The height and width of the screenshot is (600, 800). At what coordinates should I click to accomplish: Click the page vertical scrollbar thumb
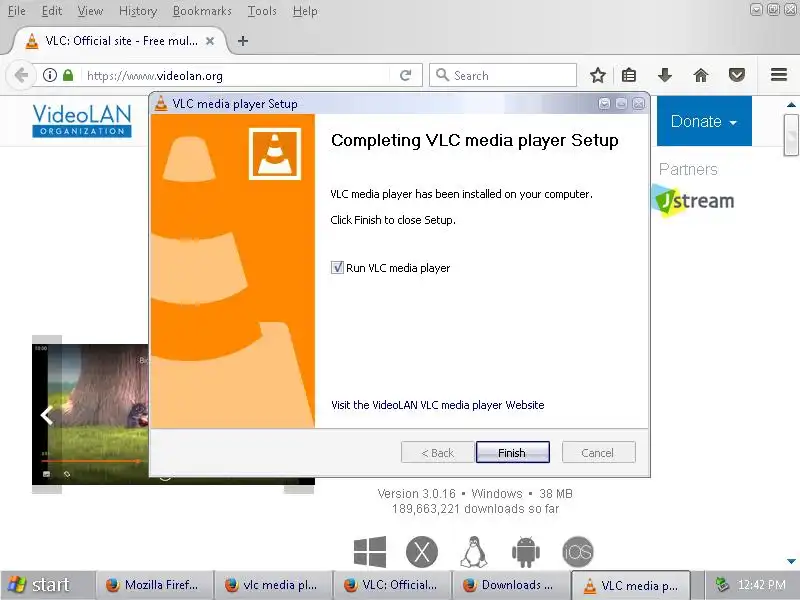pyautogui.click(x=791, y=135)
